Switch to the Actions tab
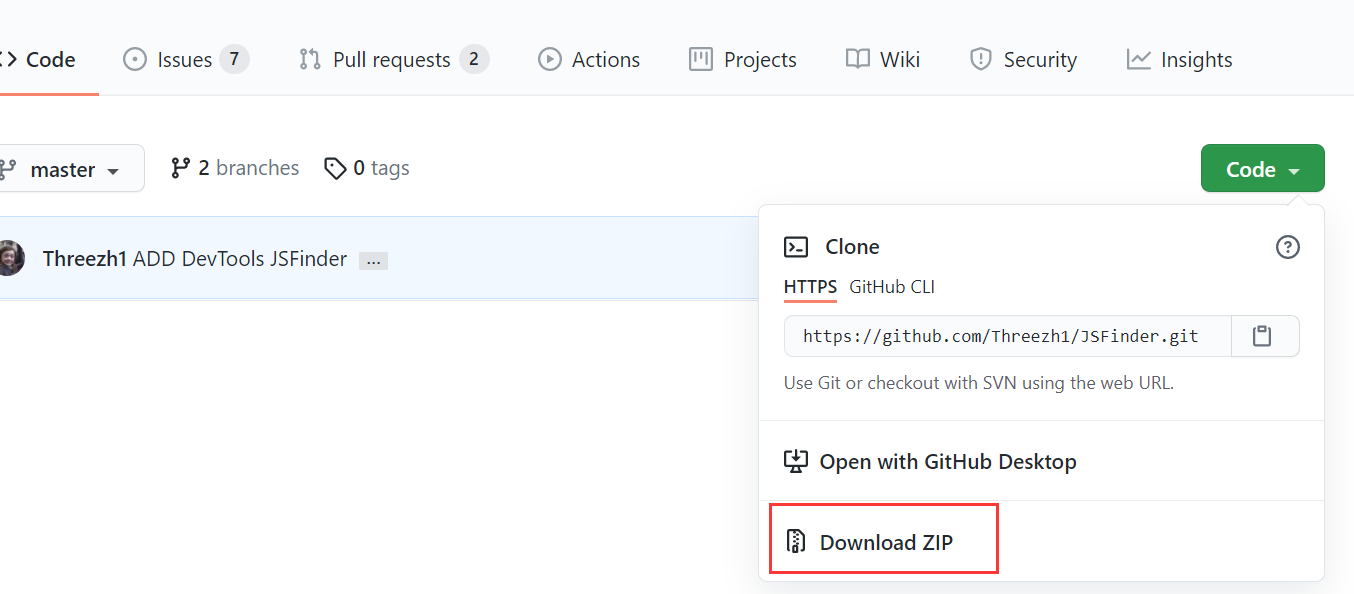The image size is (1354, 594). point(589,60)
